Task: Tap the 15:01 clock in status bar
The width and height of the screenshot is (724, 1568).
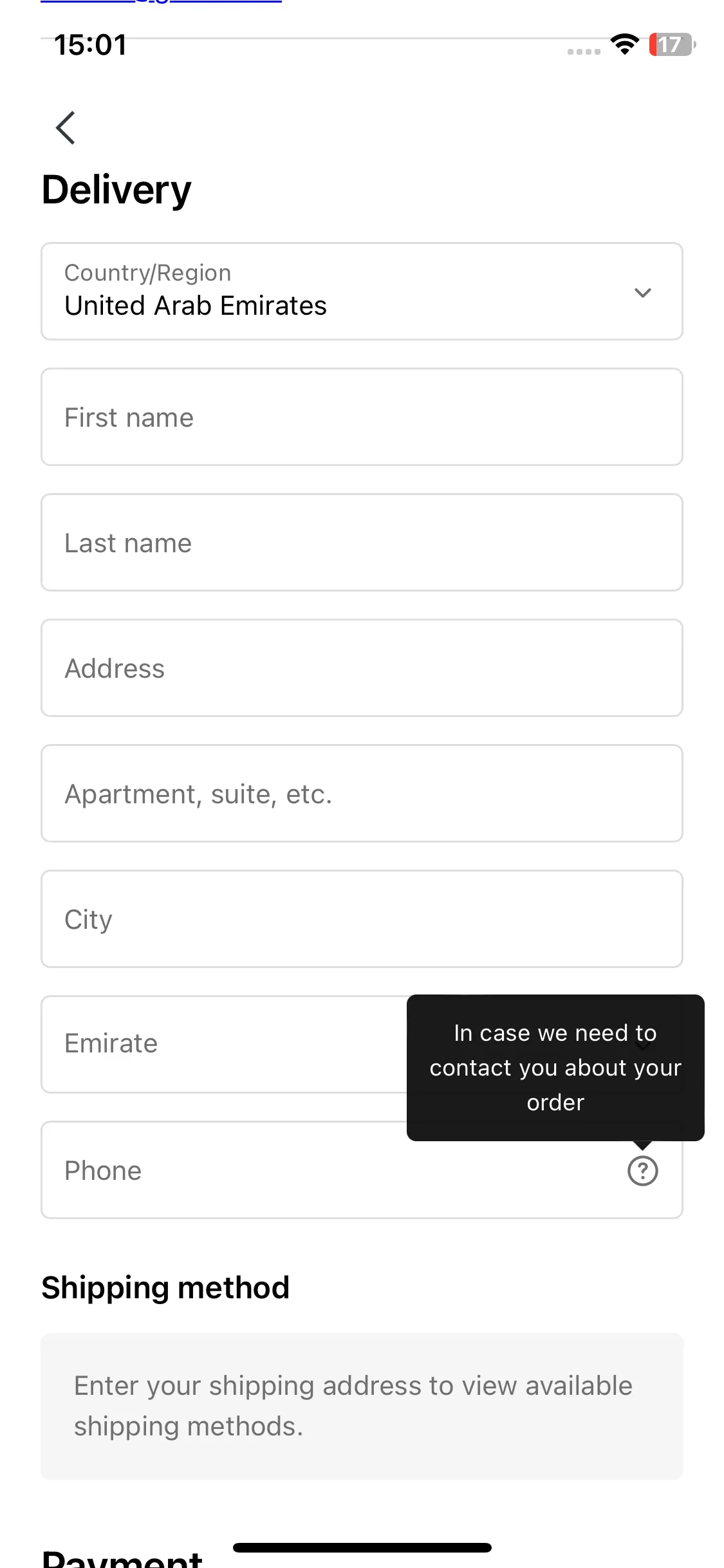Action: pyautogui.click(x=90, y=45)
